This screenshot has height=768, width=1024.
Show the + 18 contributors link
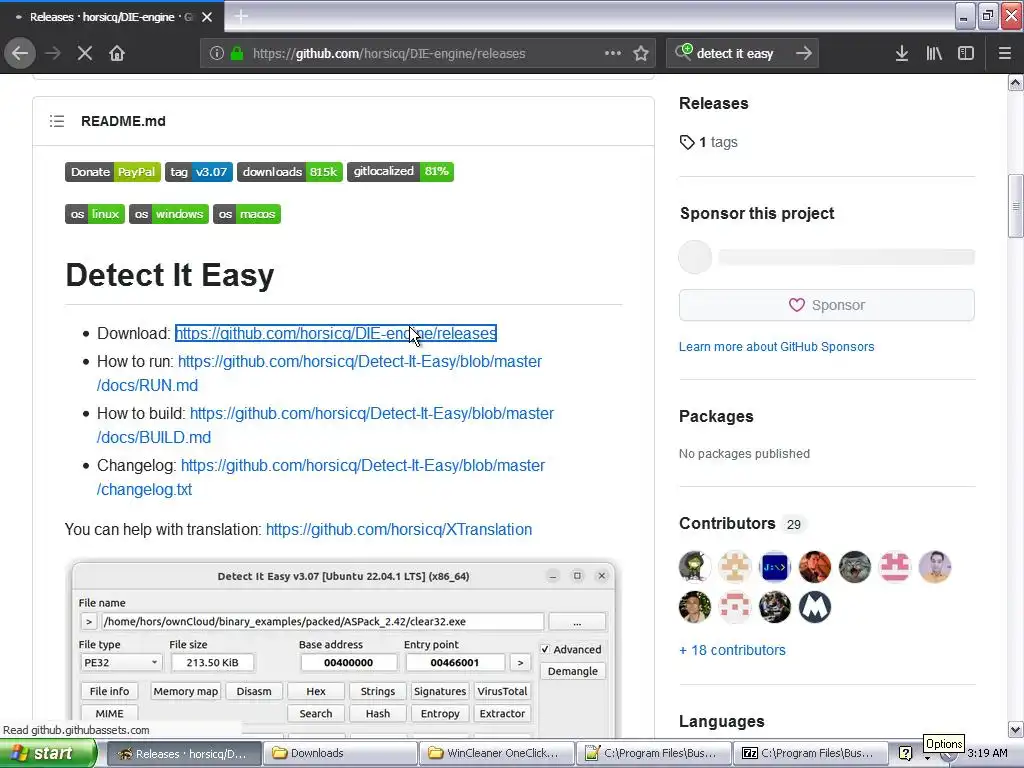point(732,650)
